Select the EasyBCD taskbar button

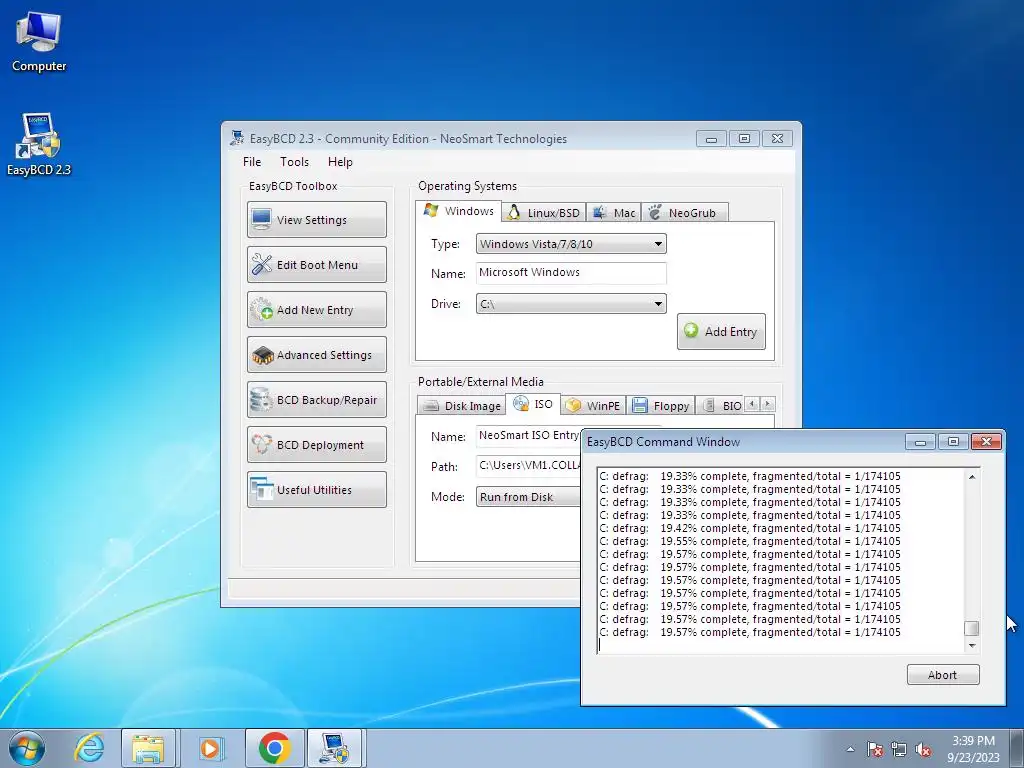(334, 748)
